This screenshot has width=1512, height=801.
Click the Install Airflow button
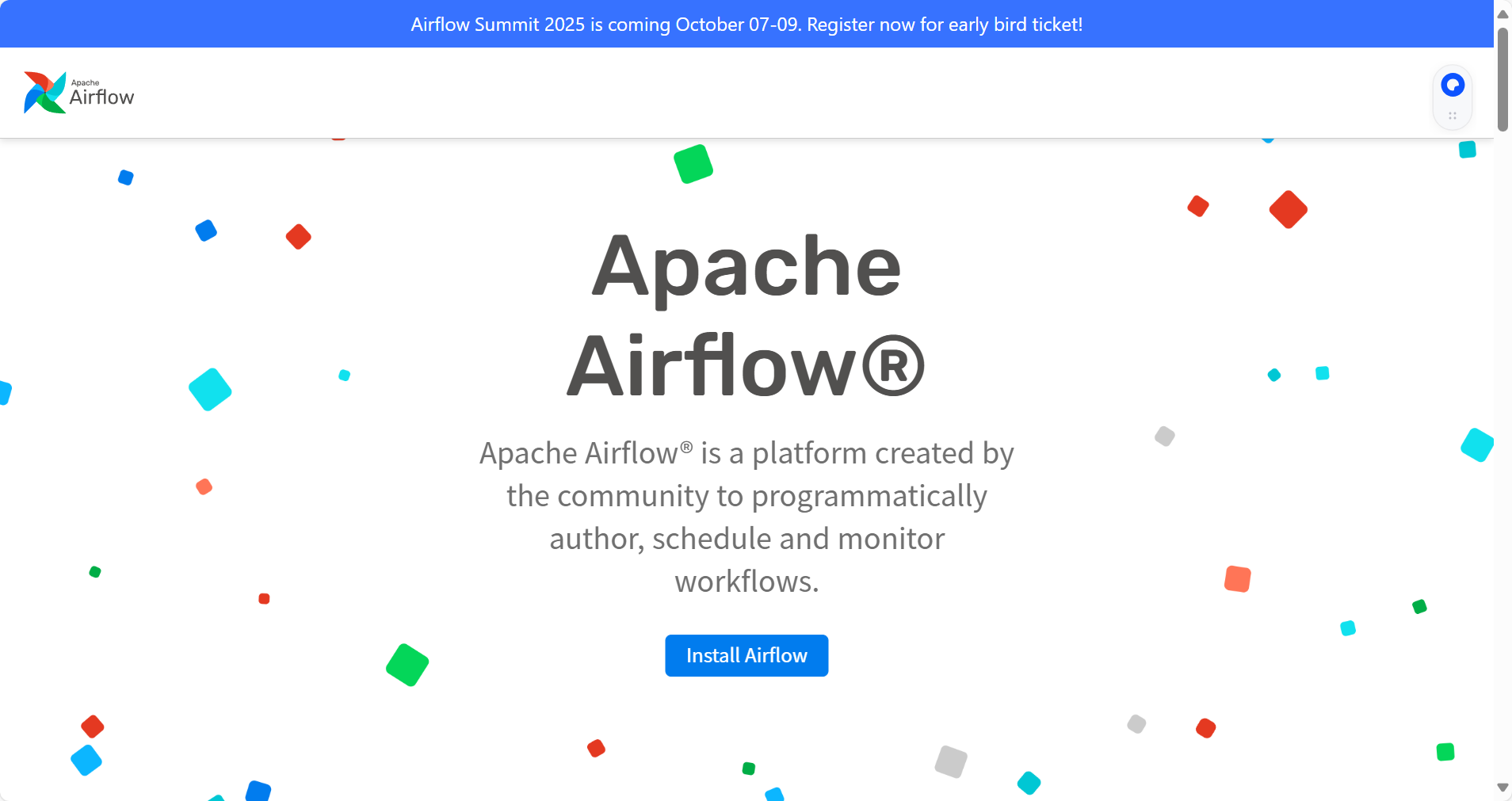746,655
